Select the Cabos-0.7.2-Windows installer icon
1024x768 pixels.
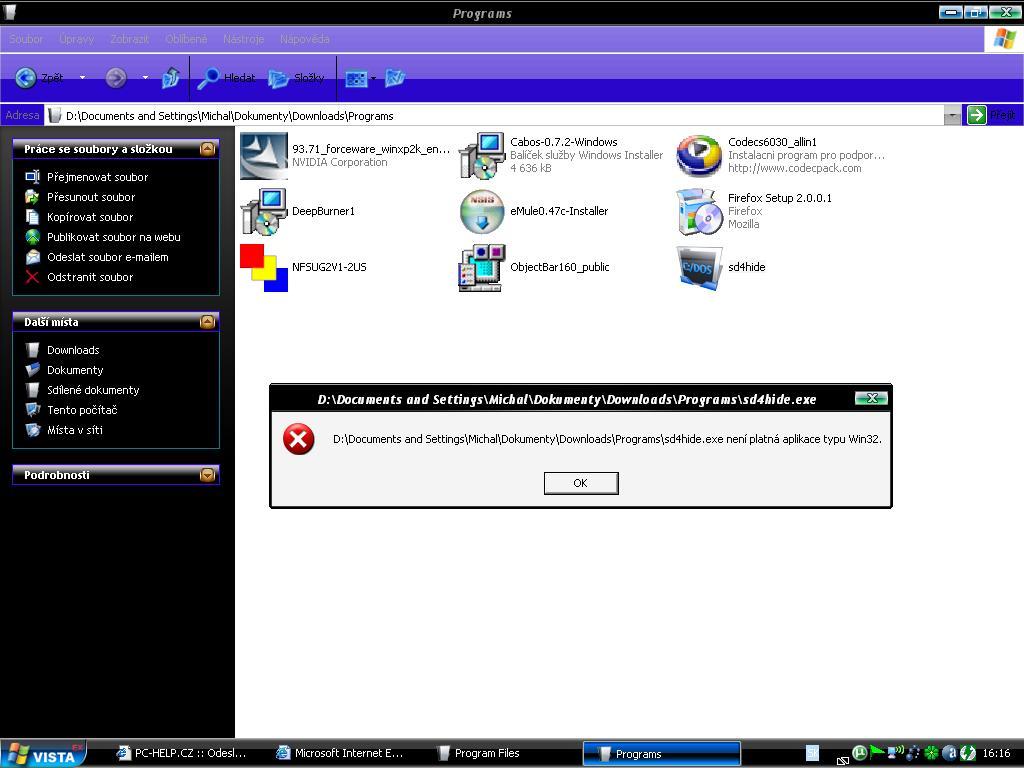(x=481, y=156)
